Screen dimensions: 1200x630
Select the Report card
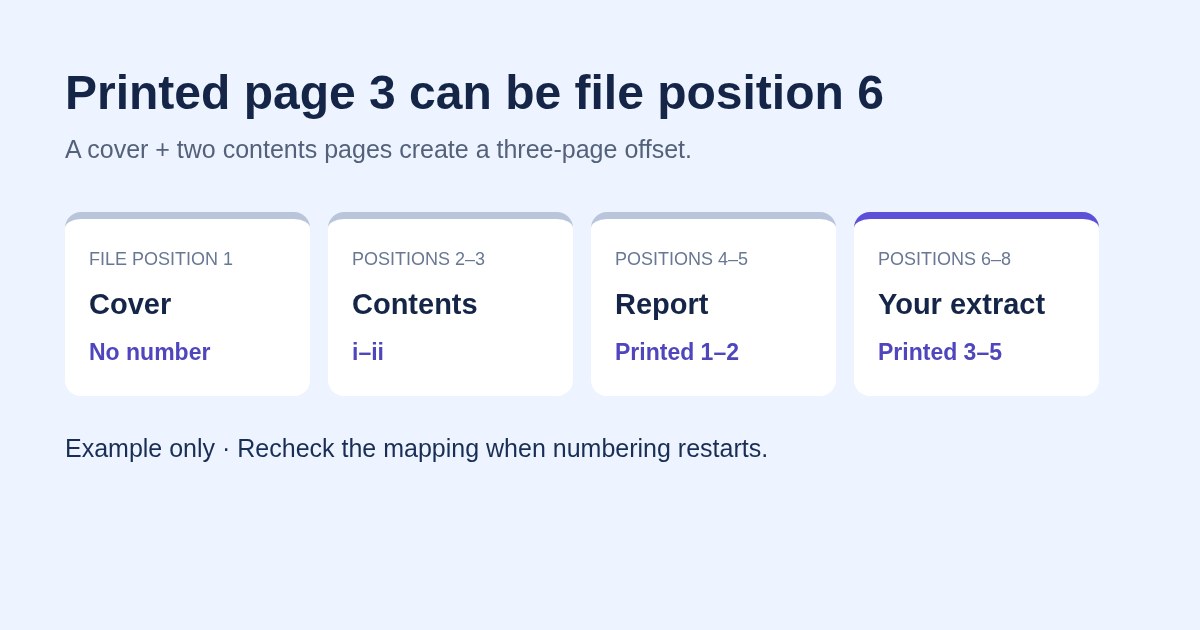coord(713,304)
